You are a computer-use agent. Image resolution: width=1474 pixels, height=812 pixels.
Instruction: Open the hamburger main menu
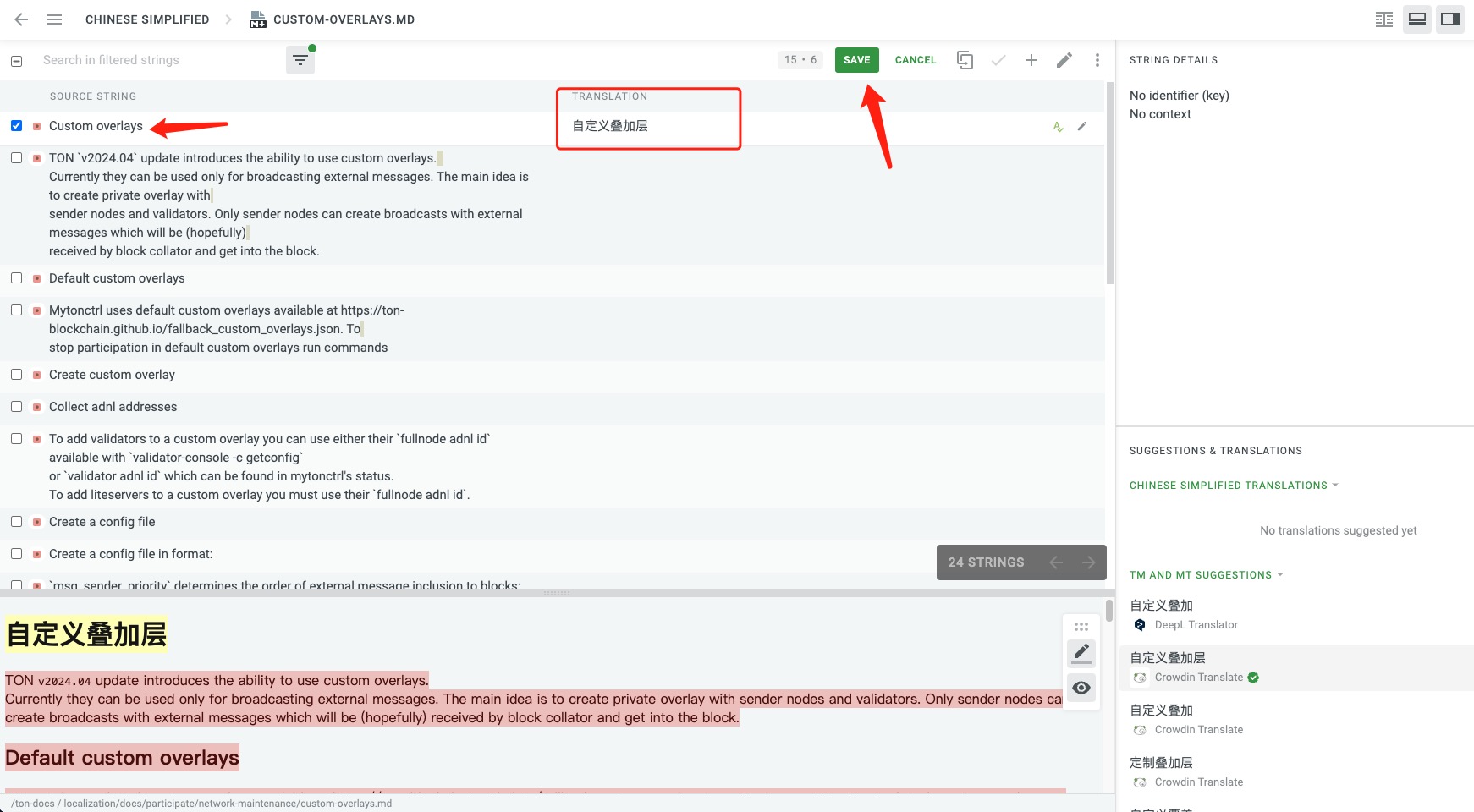(54, 19)
